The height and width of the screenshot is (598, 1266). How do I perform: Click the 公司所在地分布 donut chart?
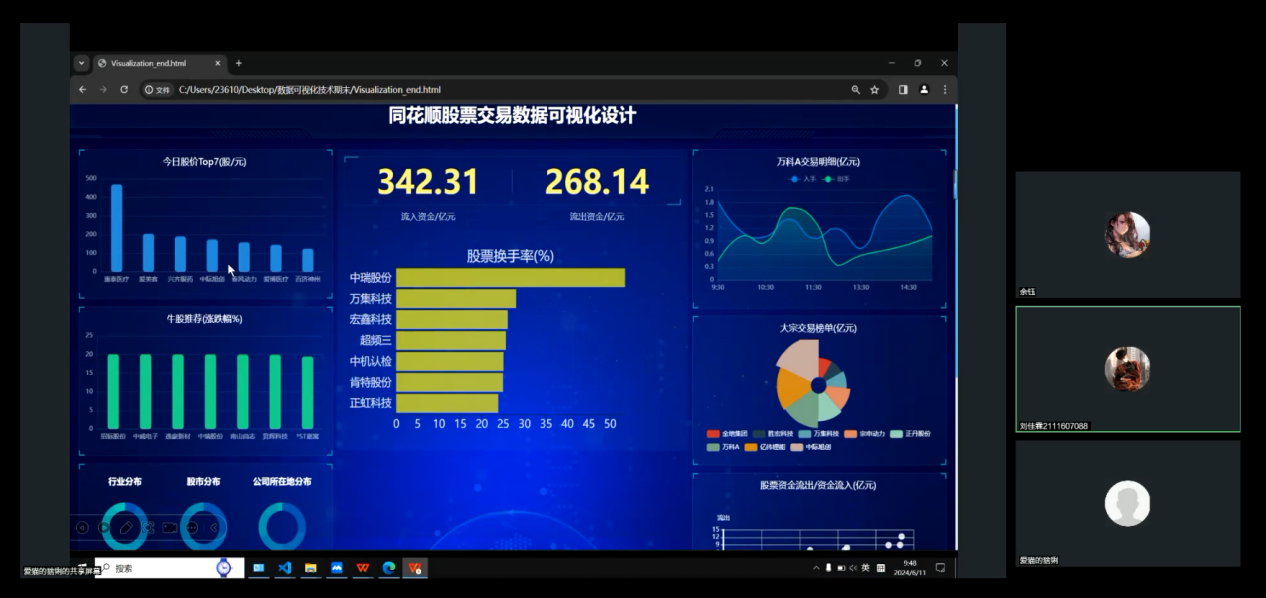(x=282, y=525)
